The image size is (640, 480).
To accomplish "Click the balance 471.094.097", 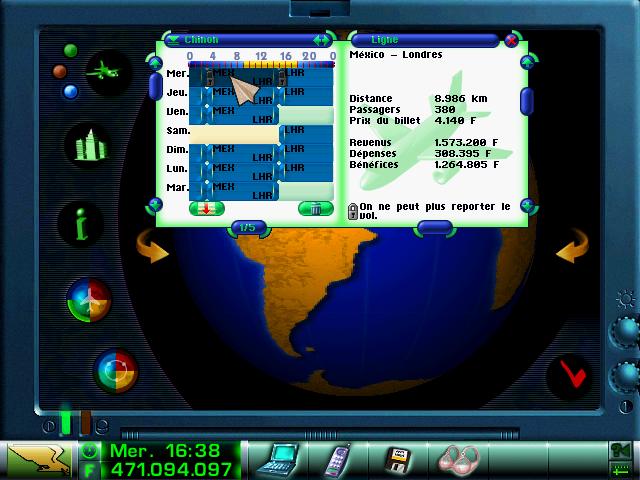I will [172, 470].
